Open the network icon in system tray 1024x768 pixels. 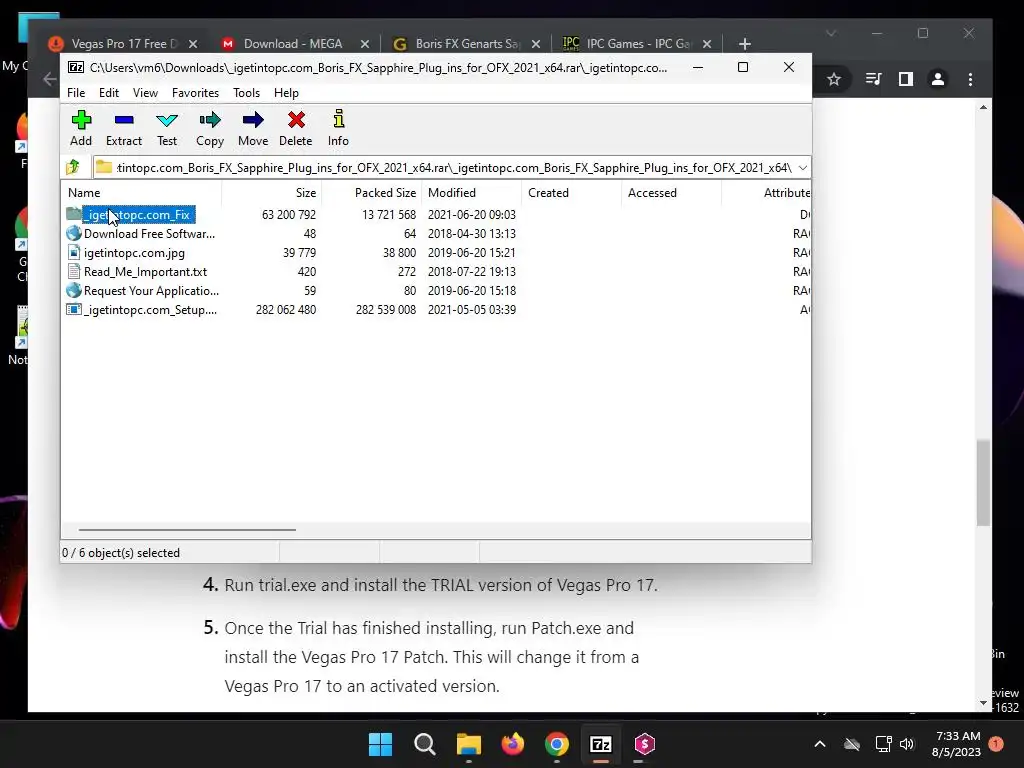[883, 744]
